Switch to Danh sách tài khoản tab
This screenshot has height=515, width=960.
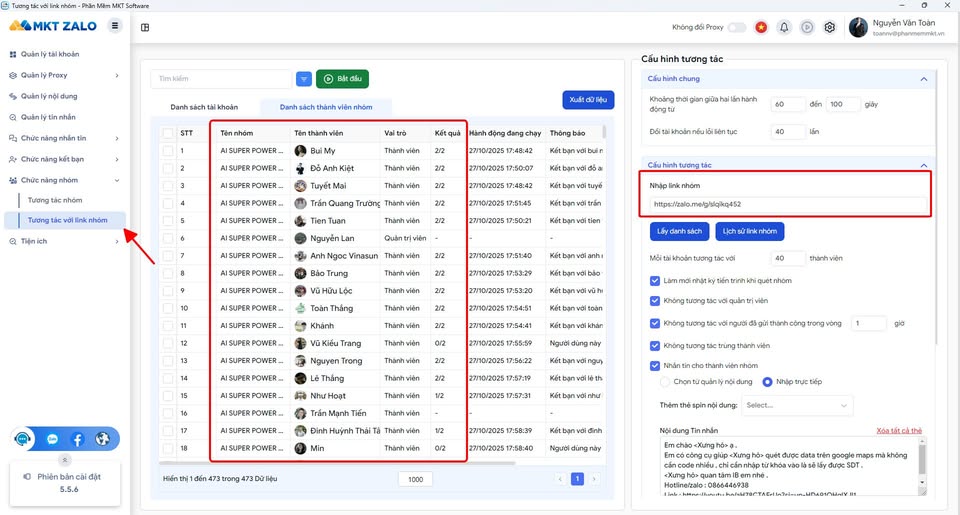point(204,107)
